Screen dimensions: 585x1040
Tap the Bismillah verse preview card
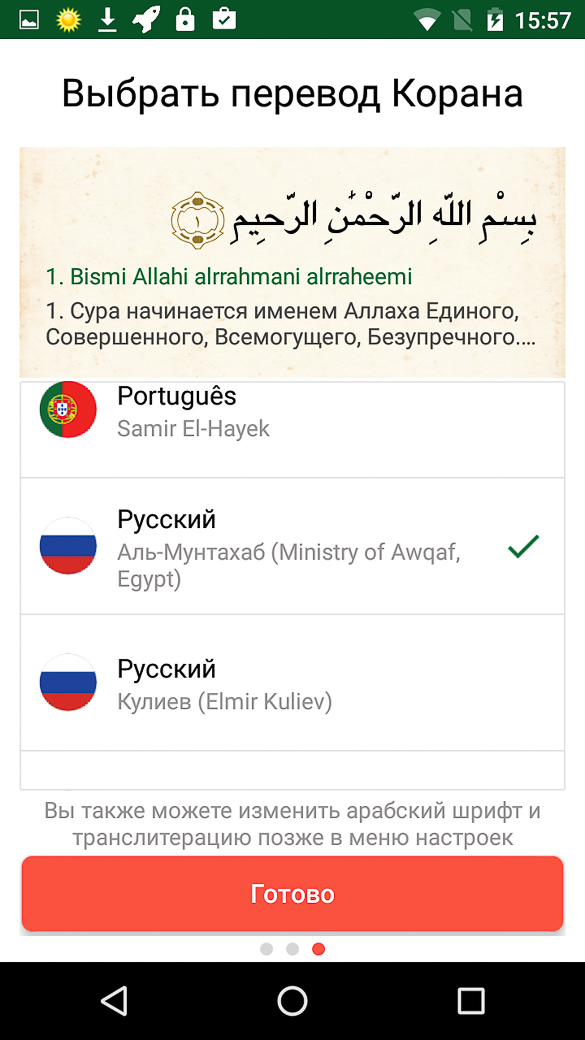[x=292, y=262]
